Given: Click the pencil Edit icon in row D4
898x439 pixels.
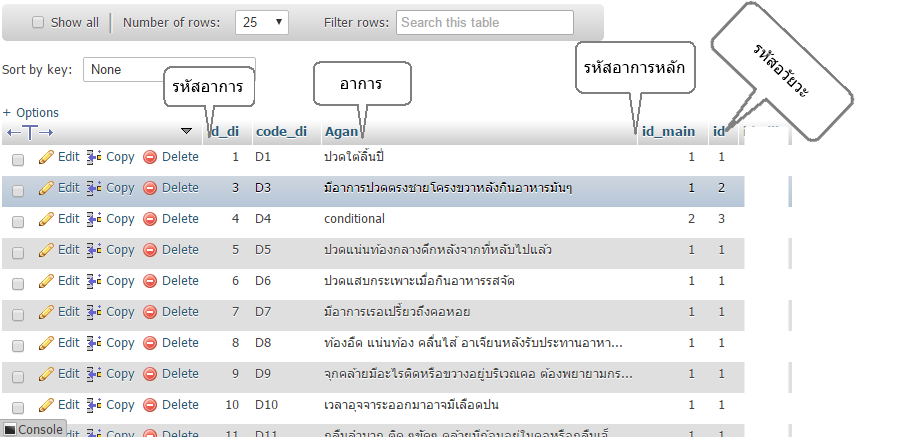Looking at the screenshot, I should [x=46, y=219].
